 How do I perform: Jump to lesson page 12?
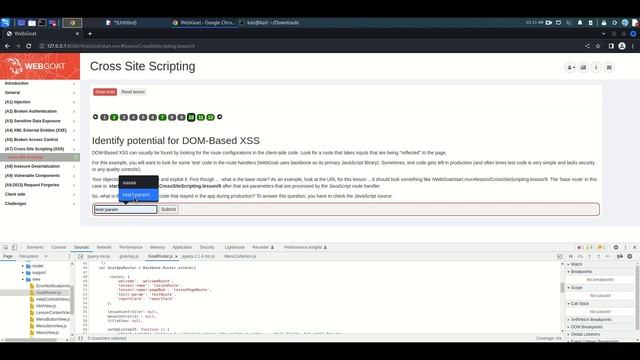tap(210, 118)
